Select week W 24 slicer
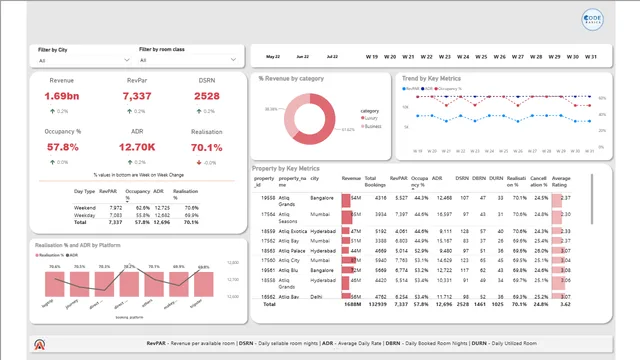 (x=463, y=57)
